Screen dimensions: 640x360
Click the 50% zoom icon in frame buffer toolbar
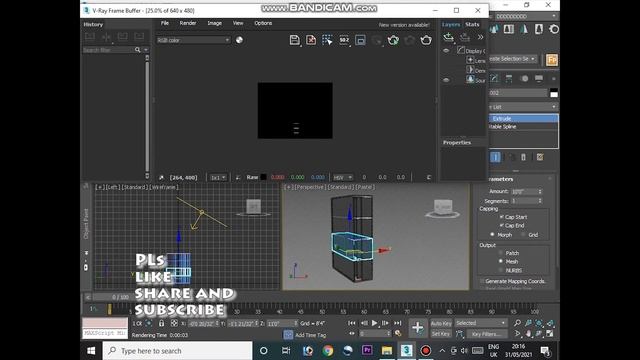coord(344,40)
